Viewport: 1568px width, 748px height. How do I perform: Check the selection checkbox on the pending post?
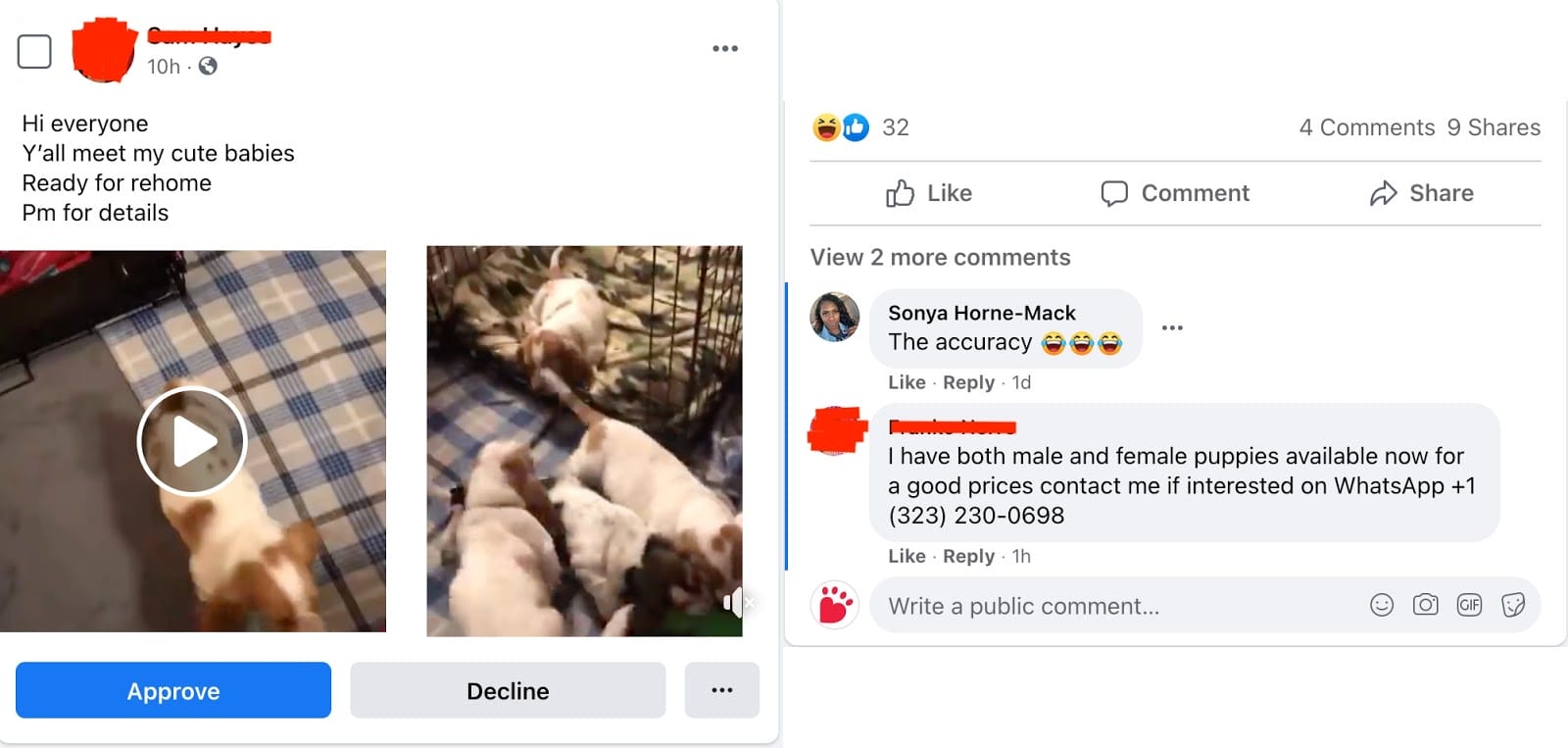(33, 52)
